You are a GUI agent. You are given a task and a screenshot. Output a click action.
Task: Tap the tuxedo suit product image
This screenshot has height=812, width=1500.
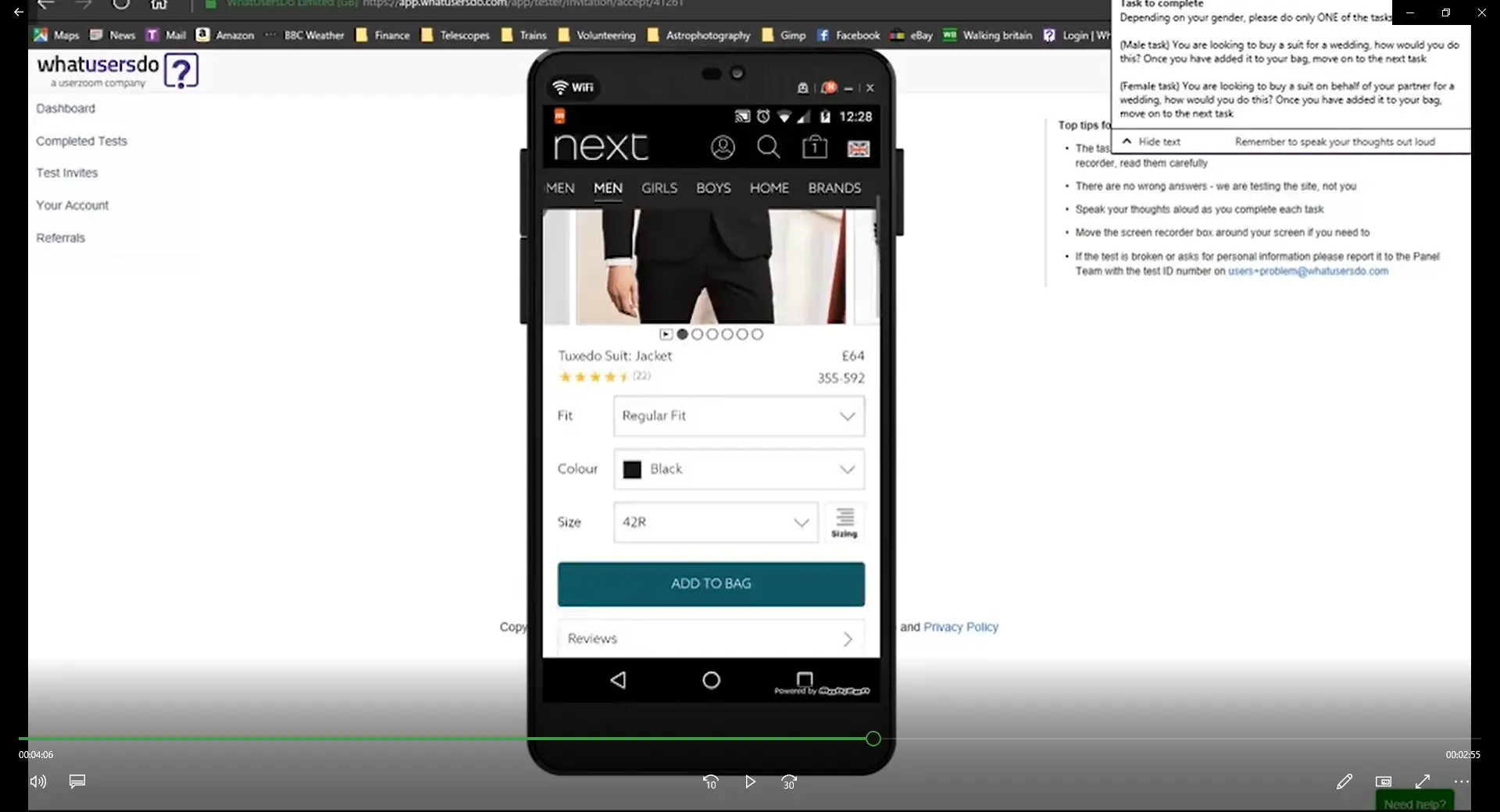(x=710, y=266)
